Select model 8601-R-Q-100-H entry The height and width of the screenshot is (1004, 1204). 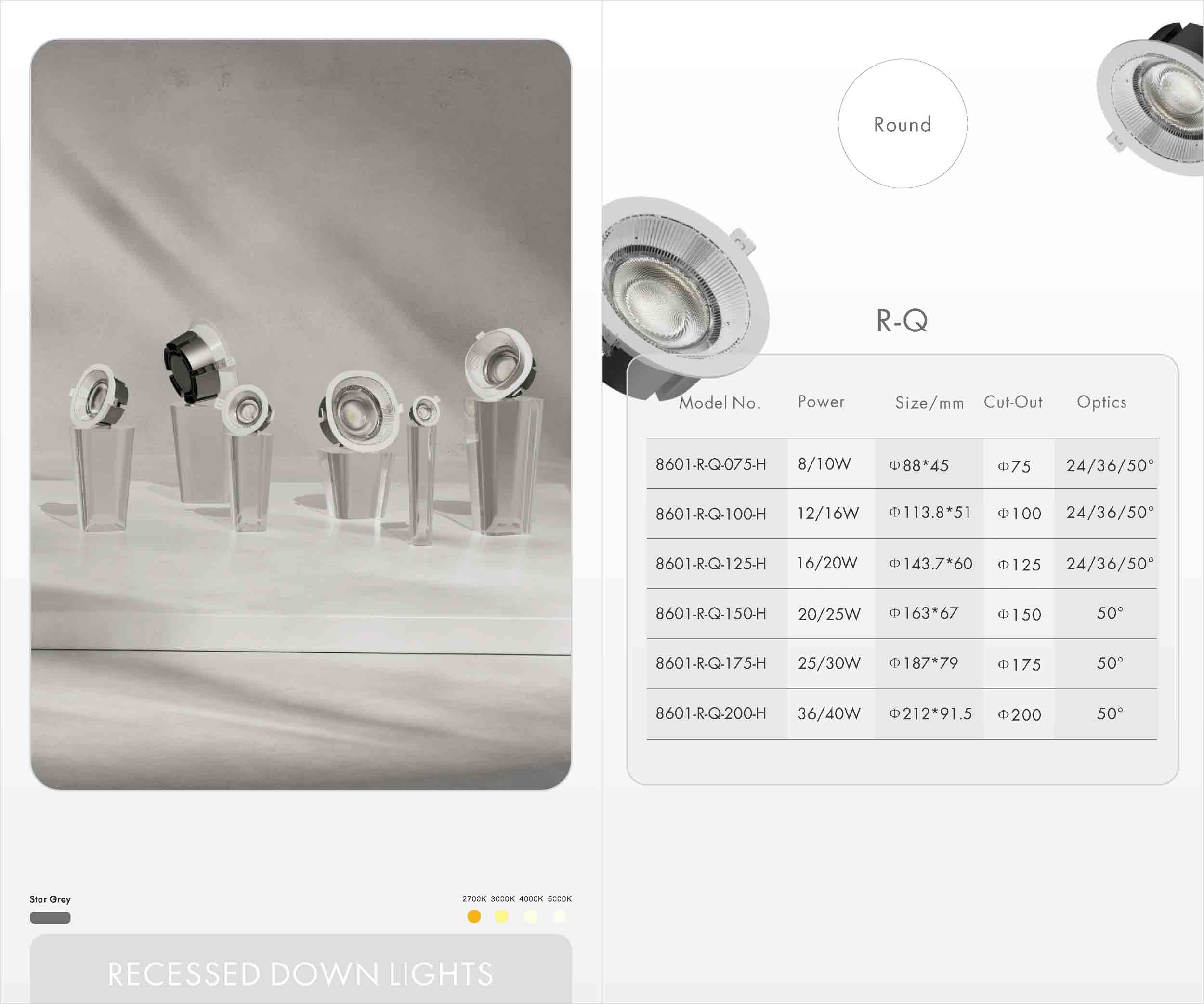(x=710, y=515)
